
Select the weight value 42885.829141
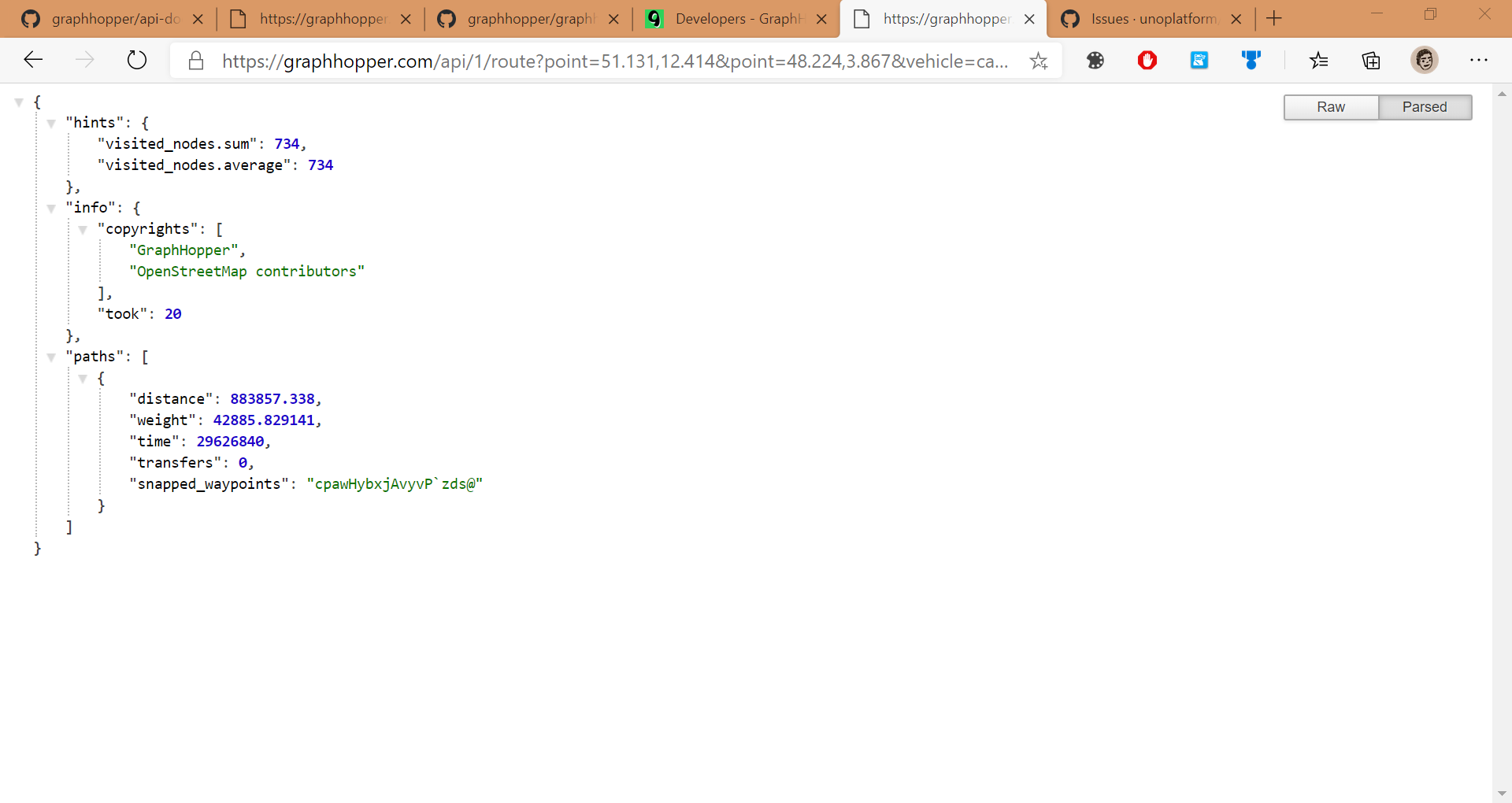pos(264,420)
